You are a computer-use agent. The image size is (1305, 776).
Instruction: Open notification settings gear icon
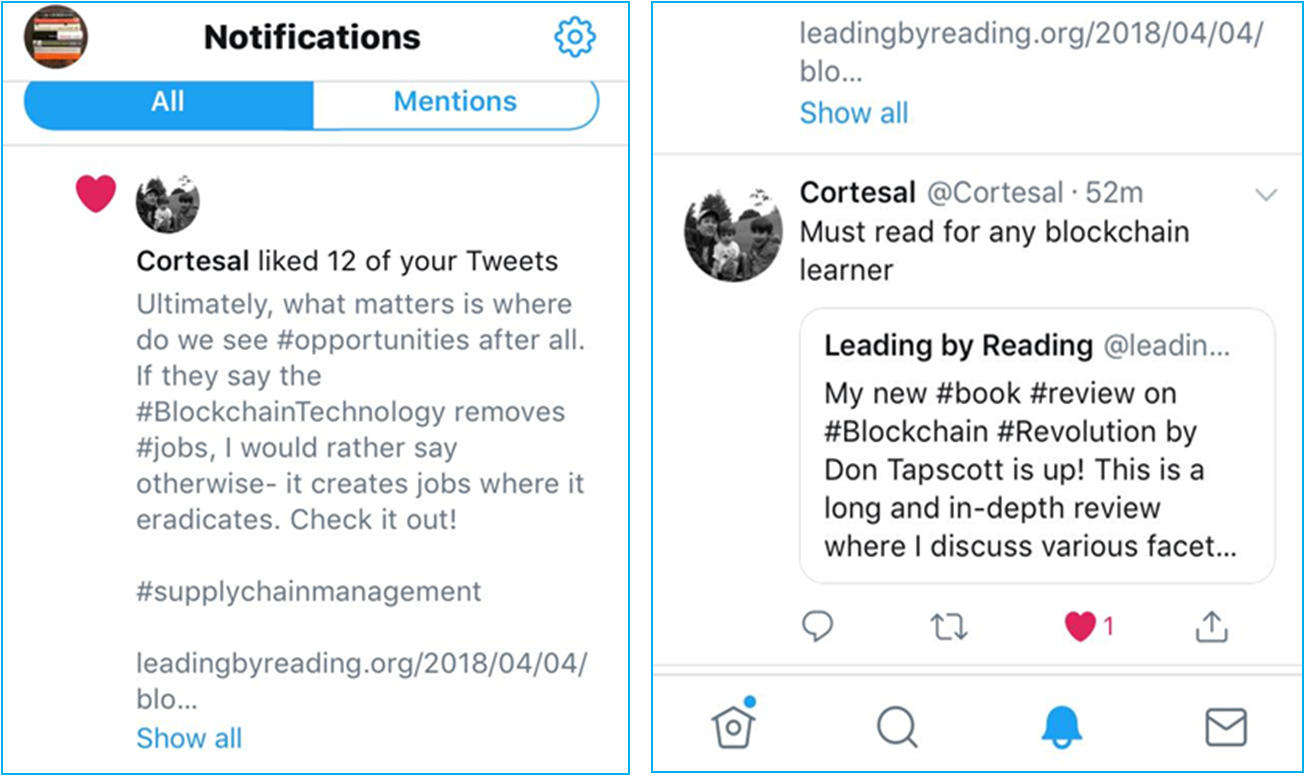tap(575, 38)
